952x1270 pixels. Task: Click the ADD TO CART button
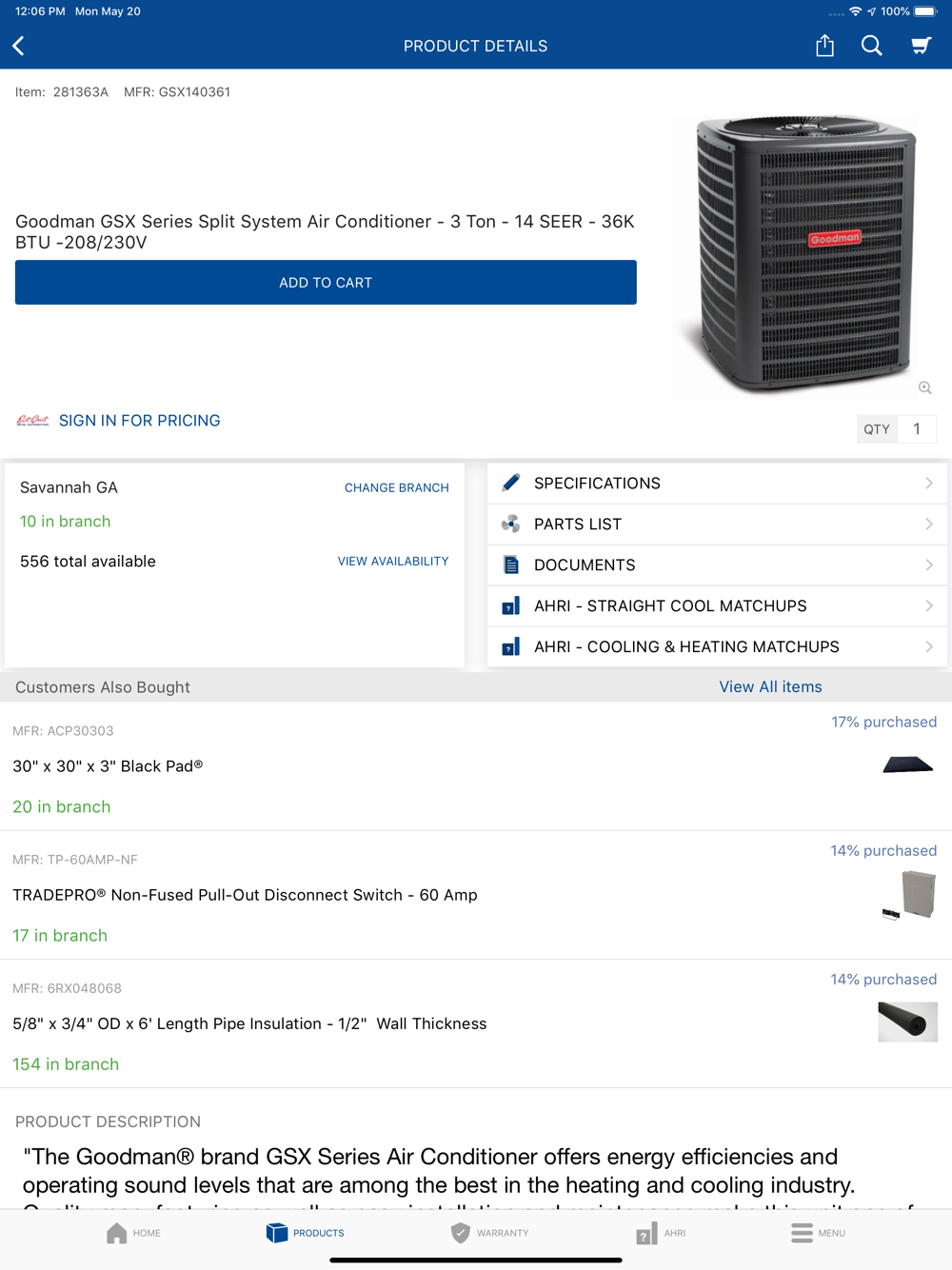pos(326,282)
